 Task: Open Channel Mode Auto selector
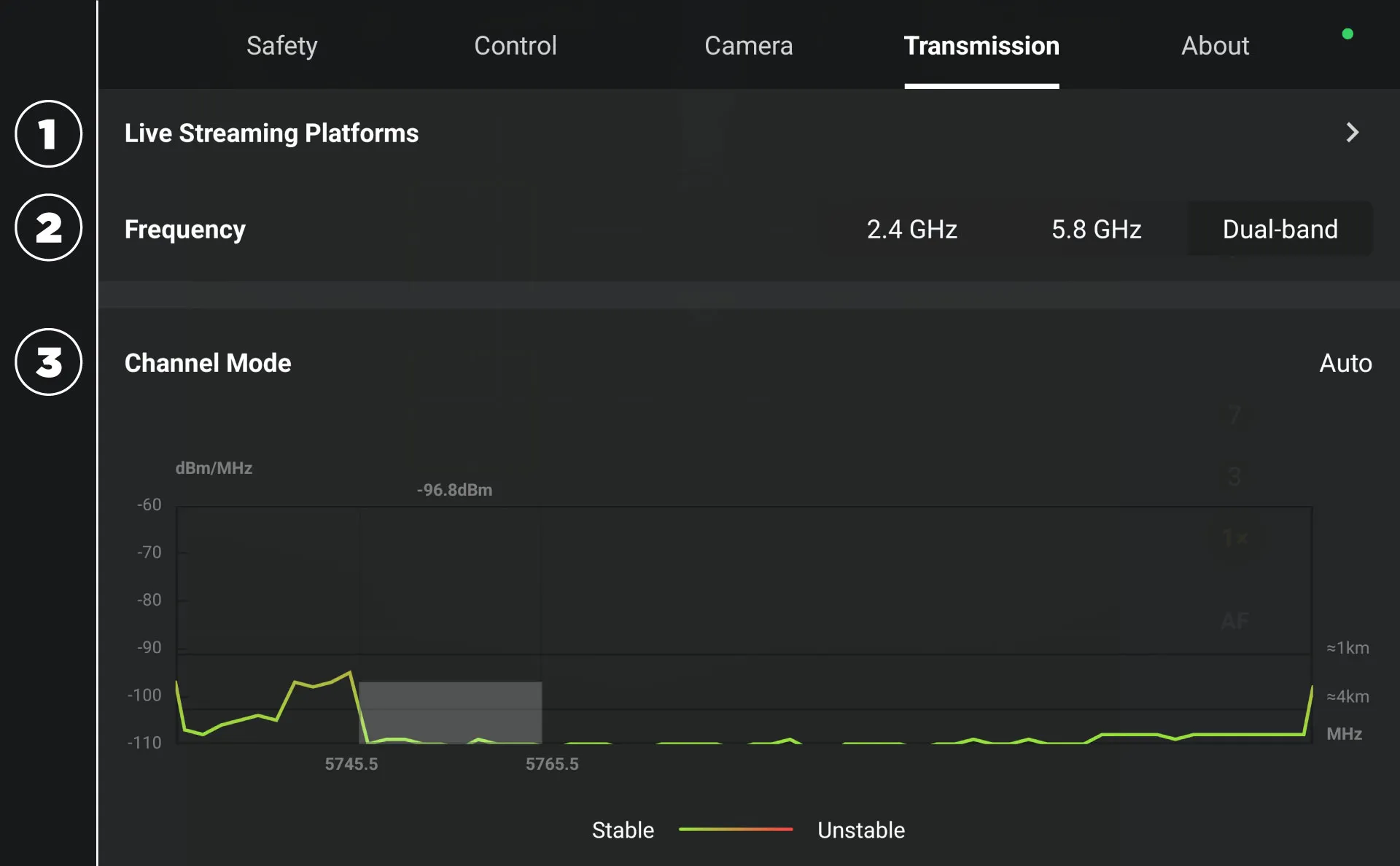pos(1345,363)
